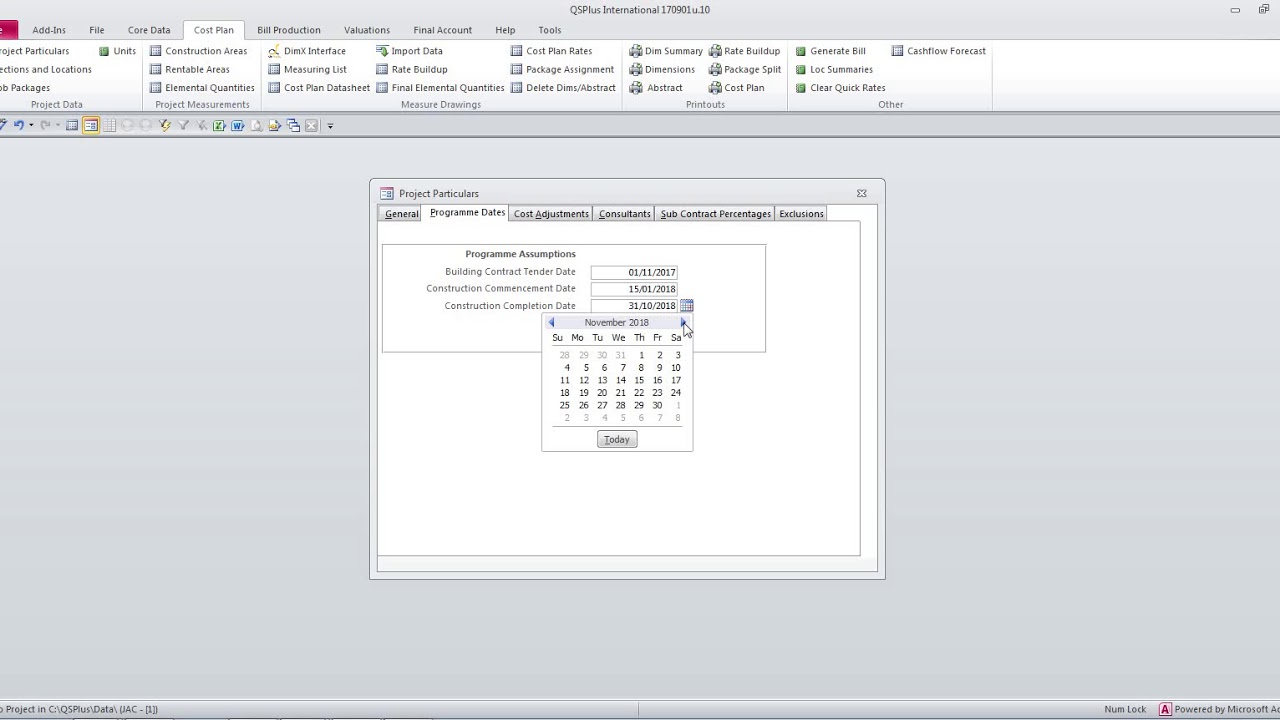
Task: Go to next month in calendar
Action: (x=683, y=323)
